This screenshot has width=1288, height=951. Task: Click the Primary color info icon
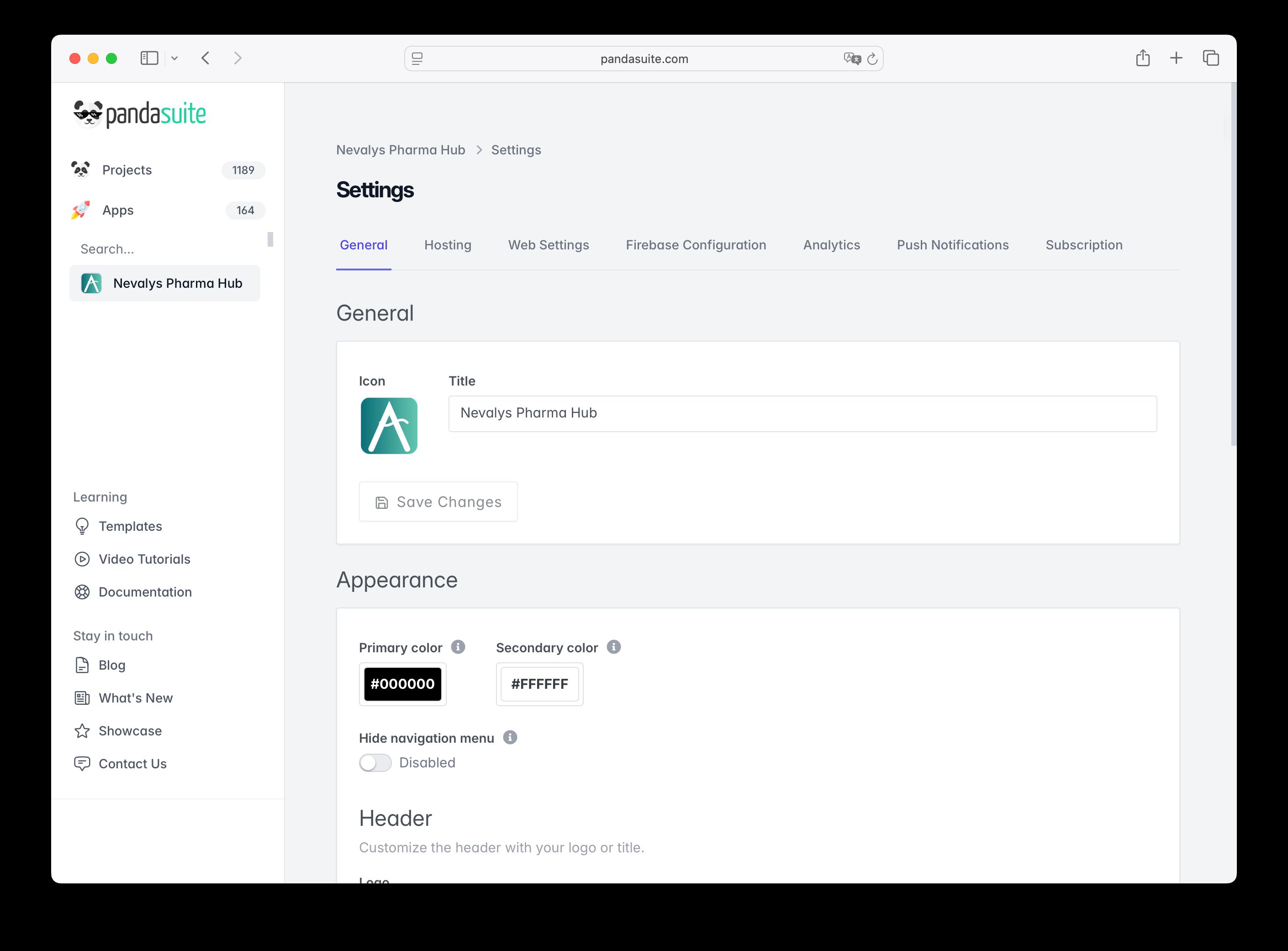(x=458, y=647)
